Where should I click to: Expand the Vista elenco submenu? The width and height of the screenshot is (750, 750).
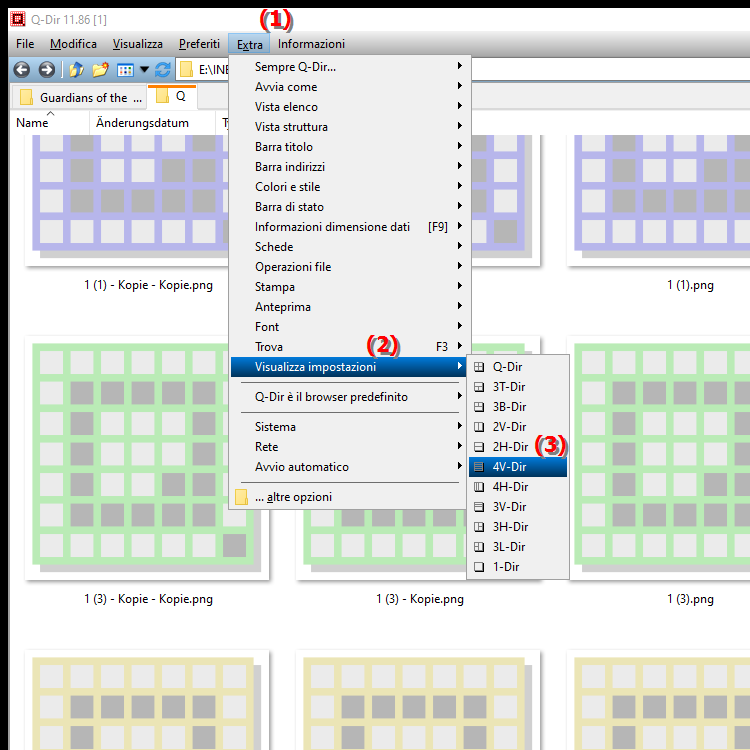tap(349, 107)
